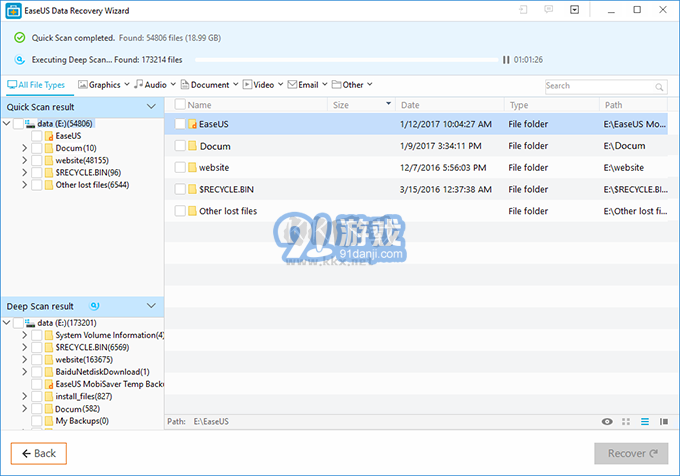Click the deep scan progress bar
This screenshot has width=680, height=476.
[347, 60]
